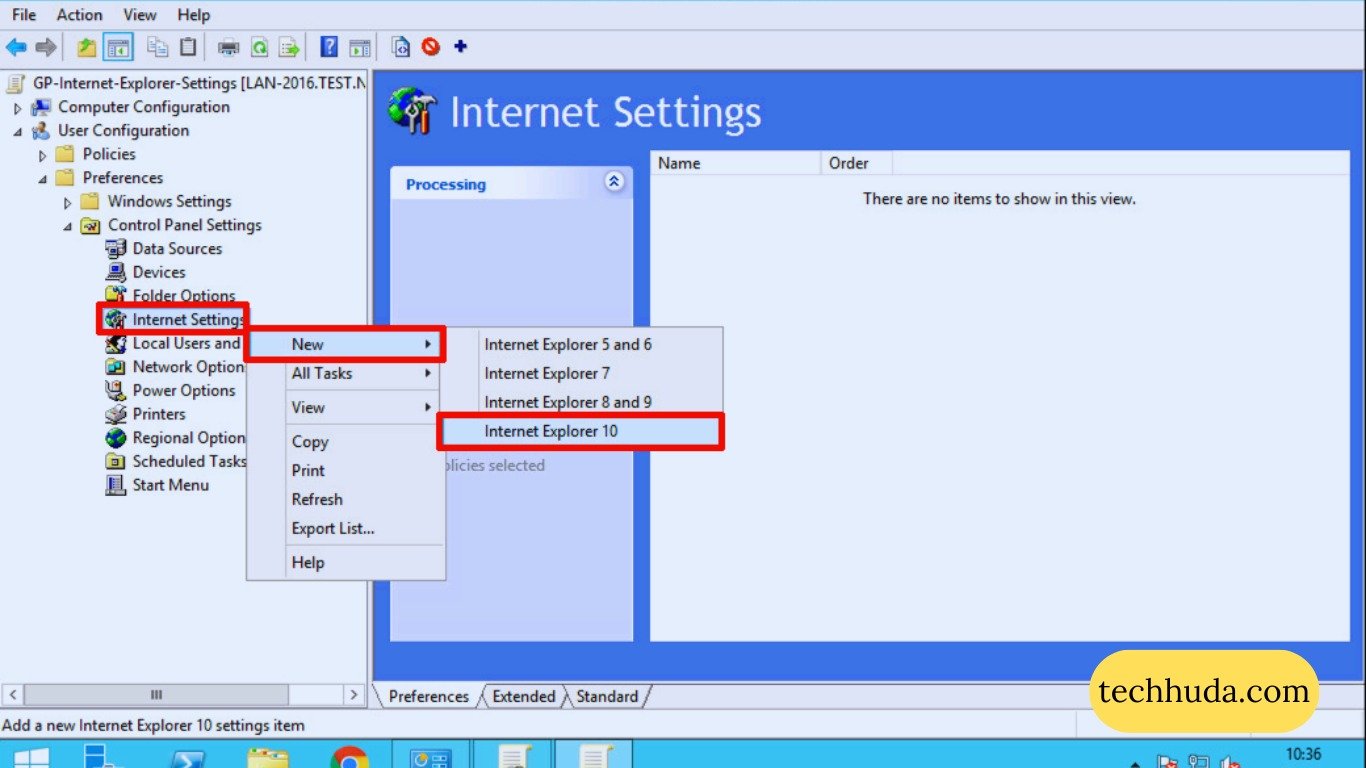Click the blue Back arrow in toolbar

tap(16, 47)
